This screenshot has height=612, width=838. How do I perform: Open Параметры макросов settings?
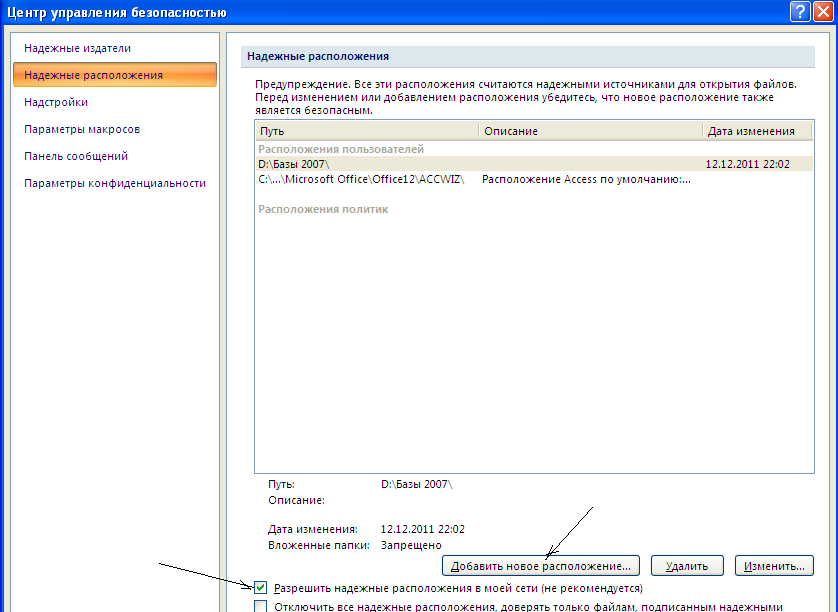coord(82,129)
